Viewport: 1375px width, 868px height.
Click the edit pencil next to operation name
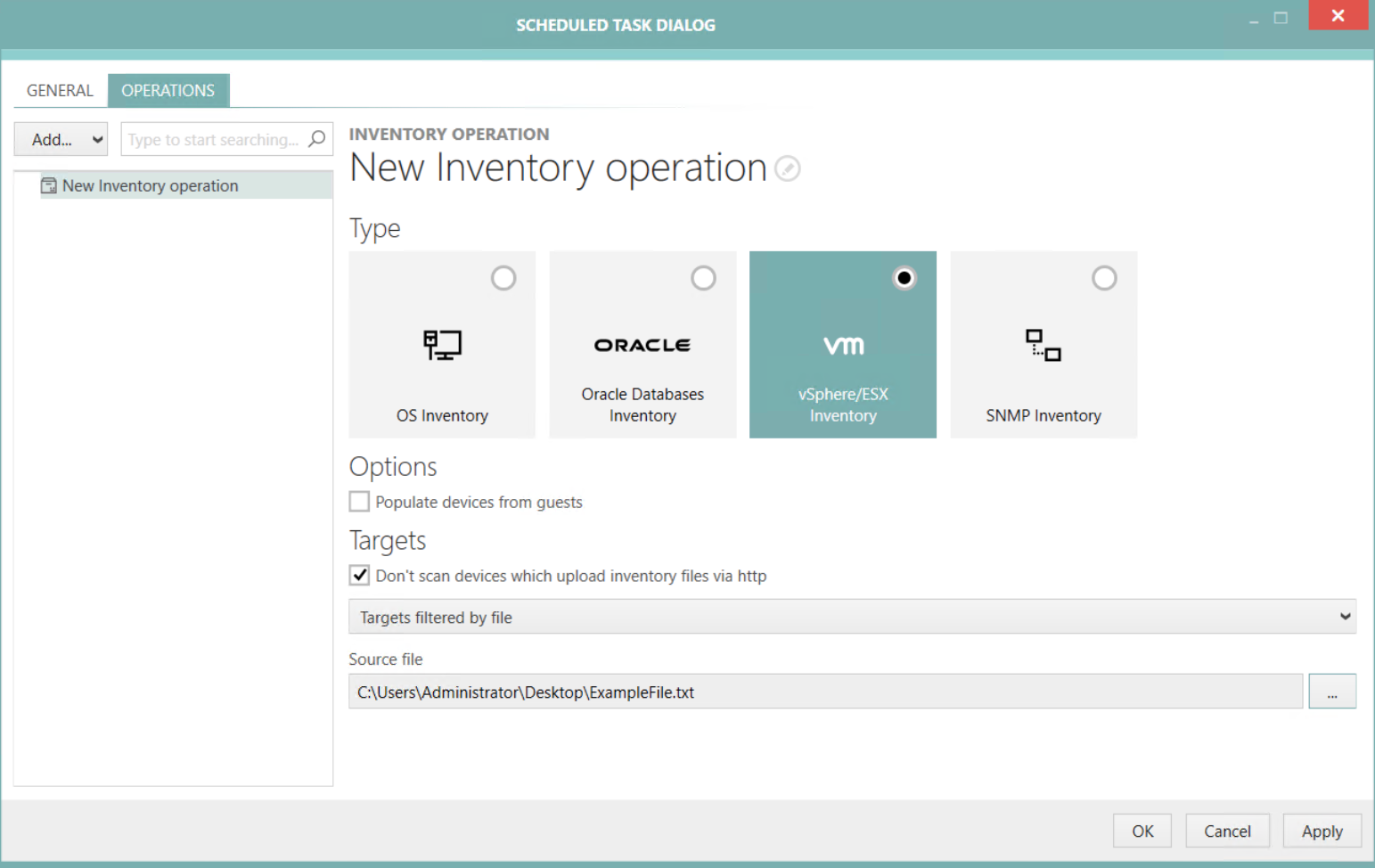point(788,168)
